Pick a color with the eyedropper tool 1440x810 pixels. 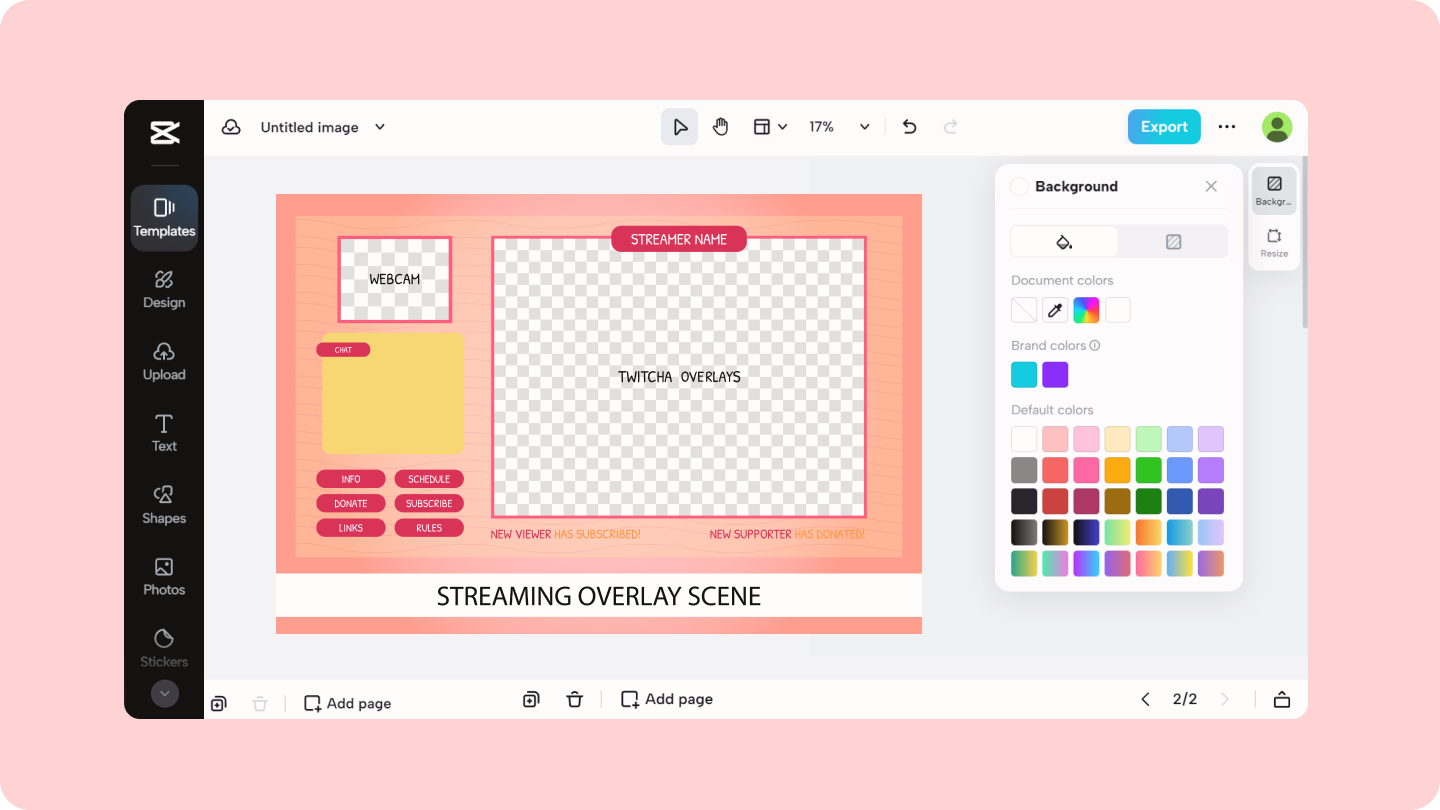click(x=1055, y=310)
